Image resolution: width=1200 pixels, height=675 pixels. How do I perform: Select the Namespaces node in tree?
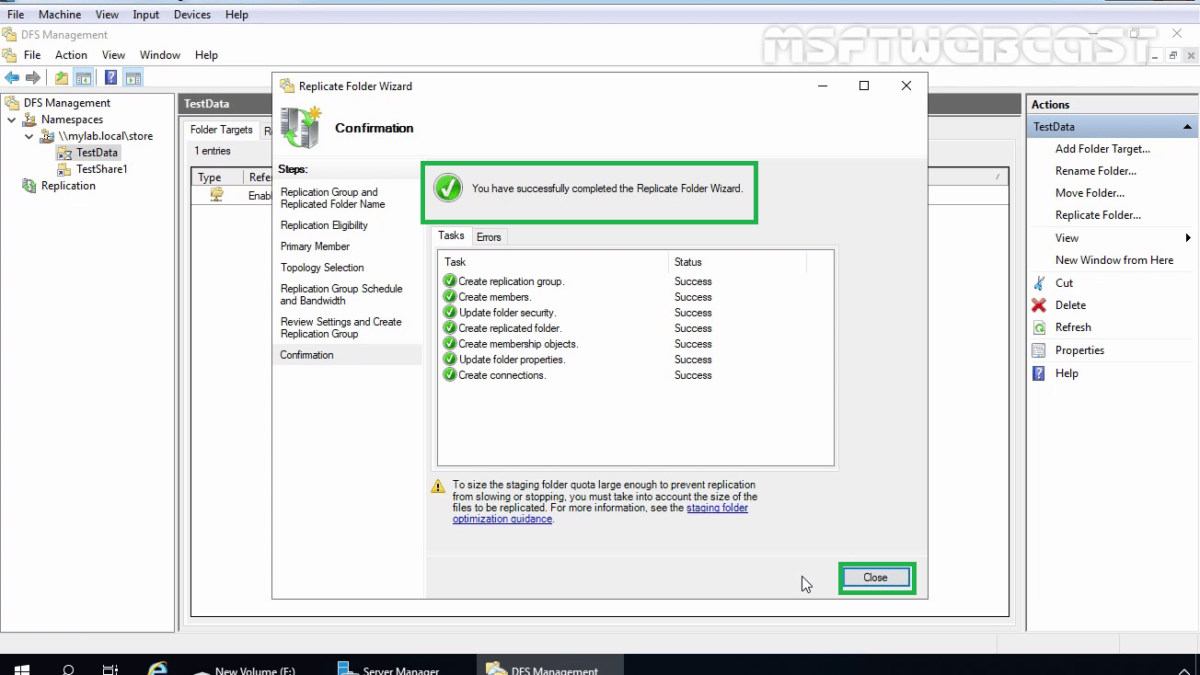[x=72, y=120]
